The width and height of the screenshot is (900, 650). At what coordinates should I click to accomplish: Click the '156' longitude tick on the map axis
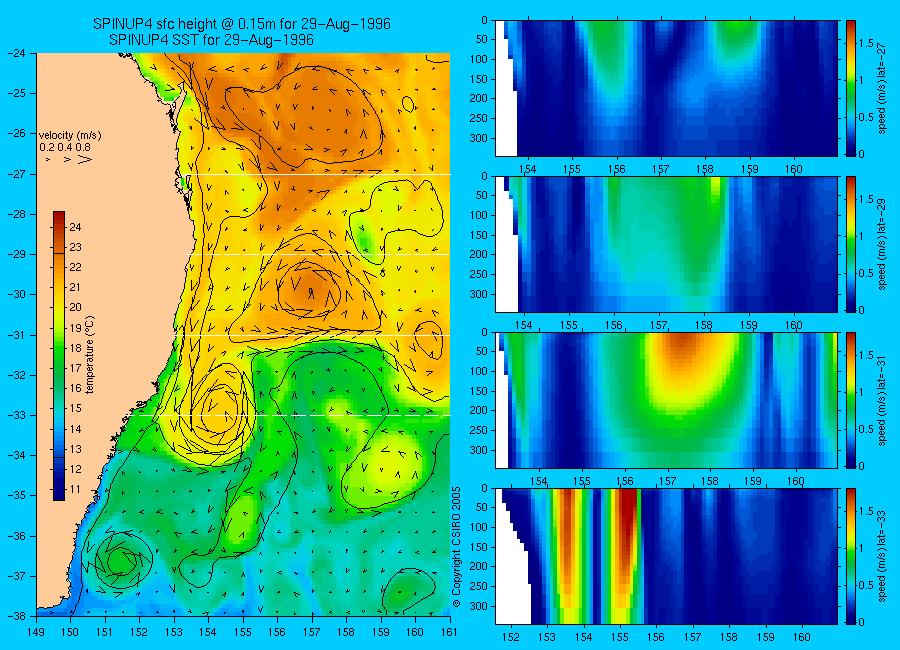tap(277, 632)
